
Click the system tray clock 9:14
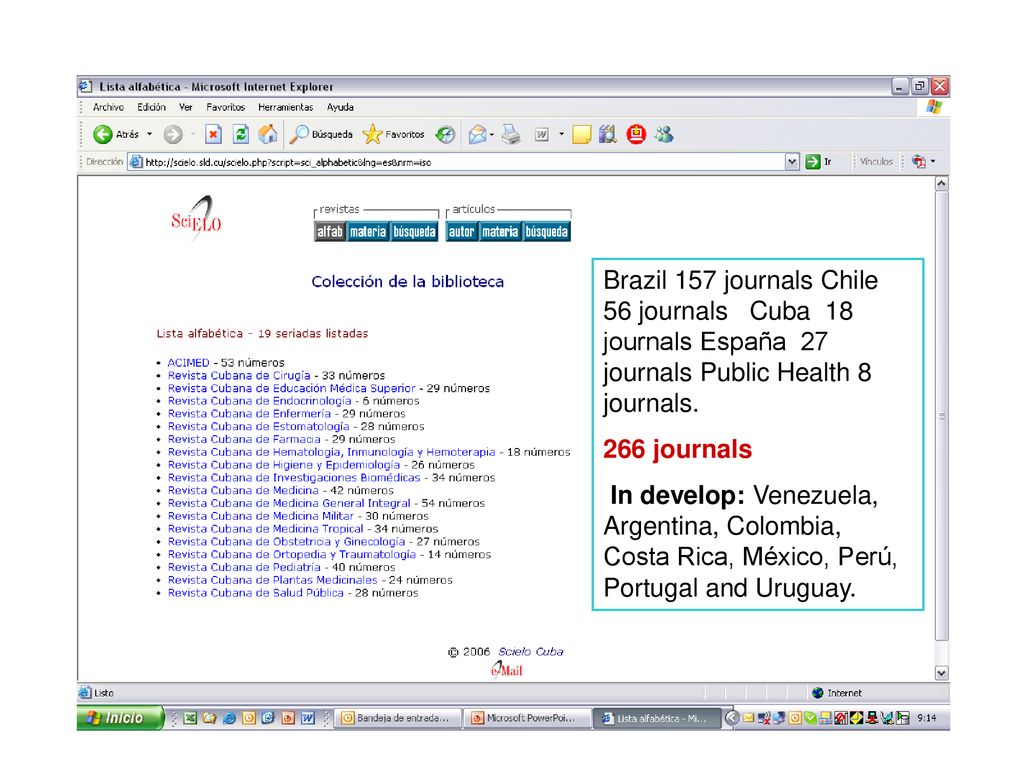click(x=927, y=718)
